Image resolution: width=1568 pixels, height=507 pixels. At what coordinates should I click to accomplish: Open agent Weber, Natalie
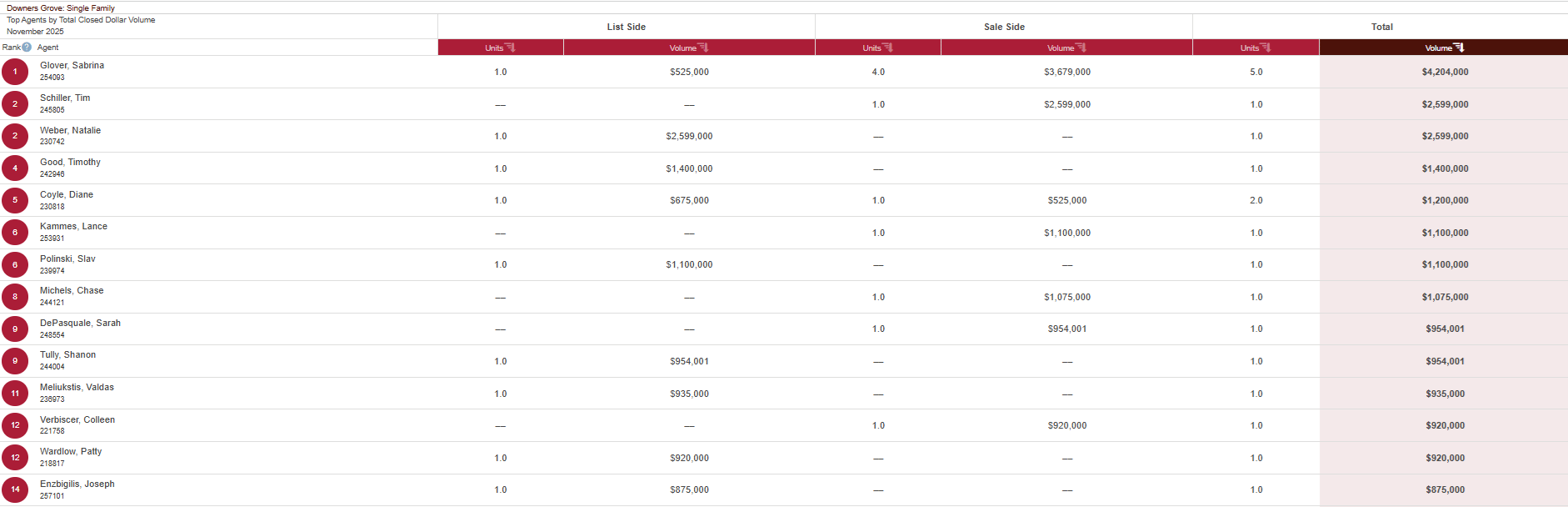(70, 130)
